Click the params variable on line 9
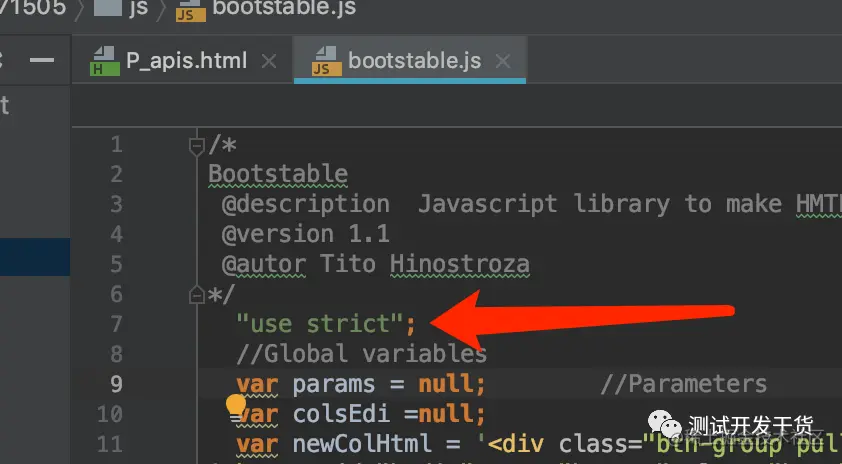The width and height of the screenshot is (842, 464). coord(333,384)
